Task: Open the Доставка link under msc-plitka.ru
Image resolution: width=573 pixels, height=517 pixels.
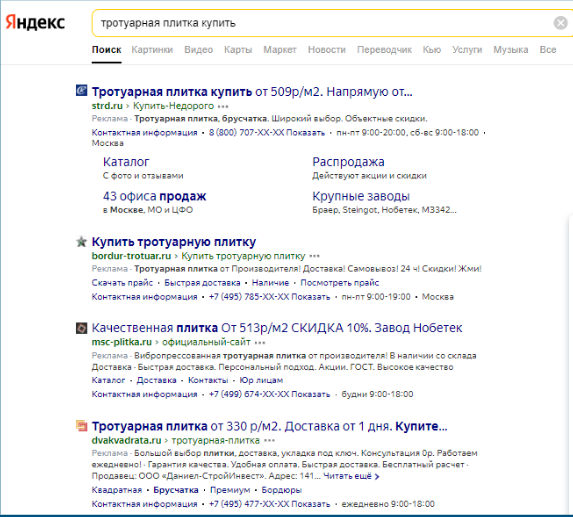Action: 156,380
